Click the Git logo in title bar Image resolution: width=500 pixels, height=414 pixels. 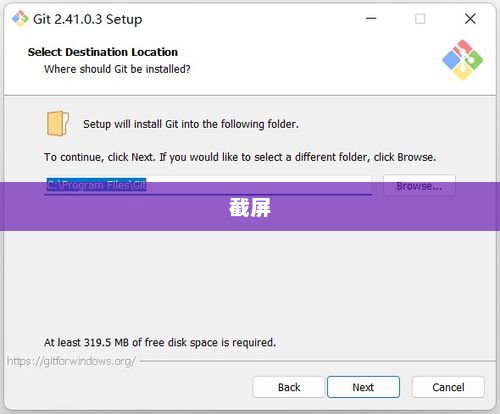20,19
